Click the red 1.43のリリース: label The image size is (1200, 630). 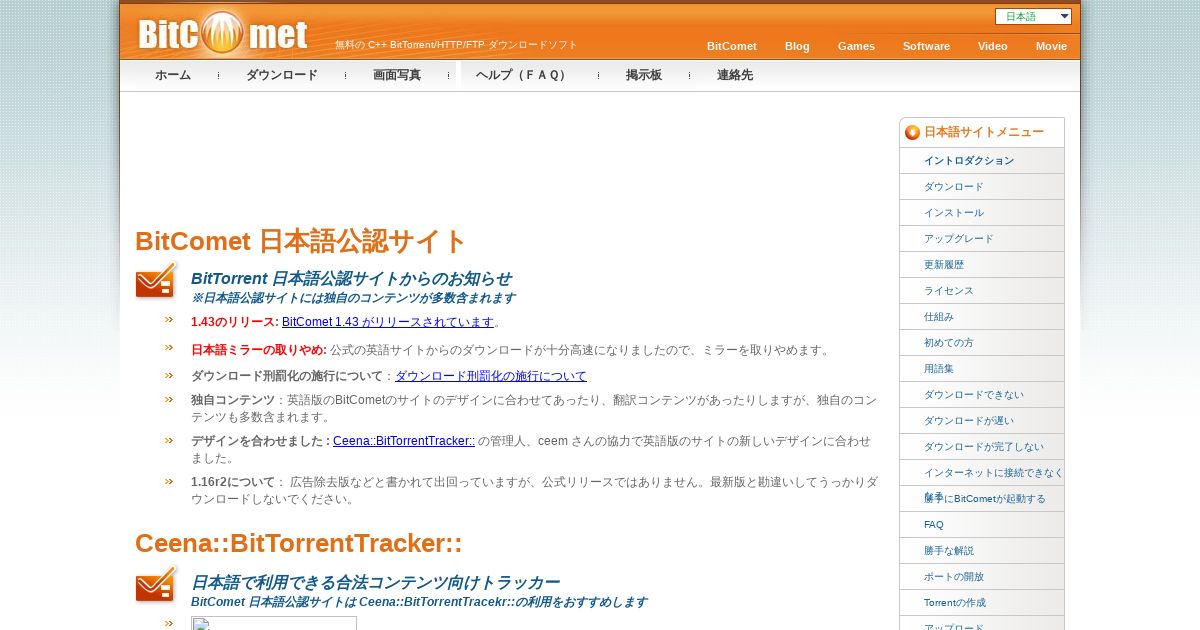point(235,322)
